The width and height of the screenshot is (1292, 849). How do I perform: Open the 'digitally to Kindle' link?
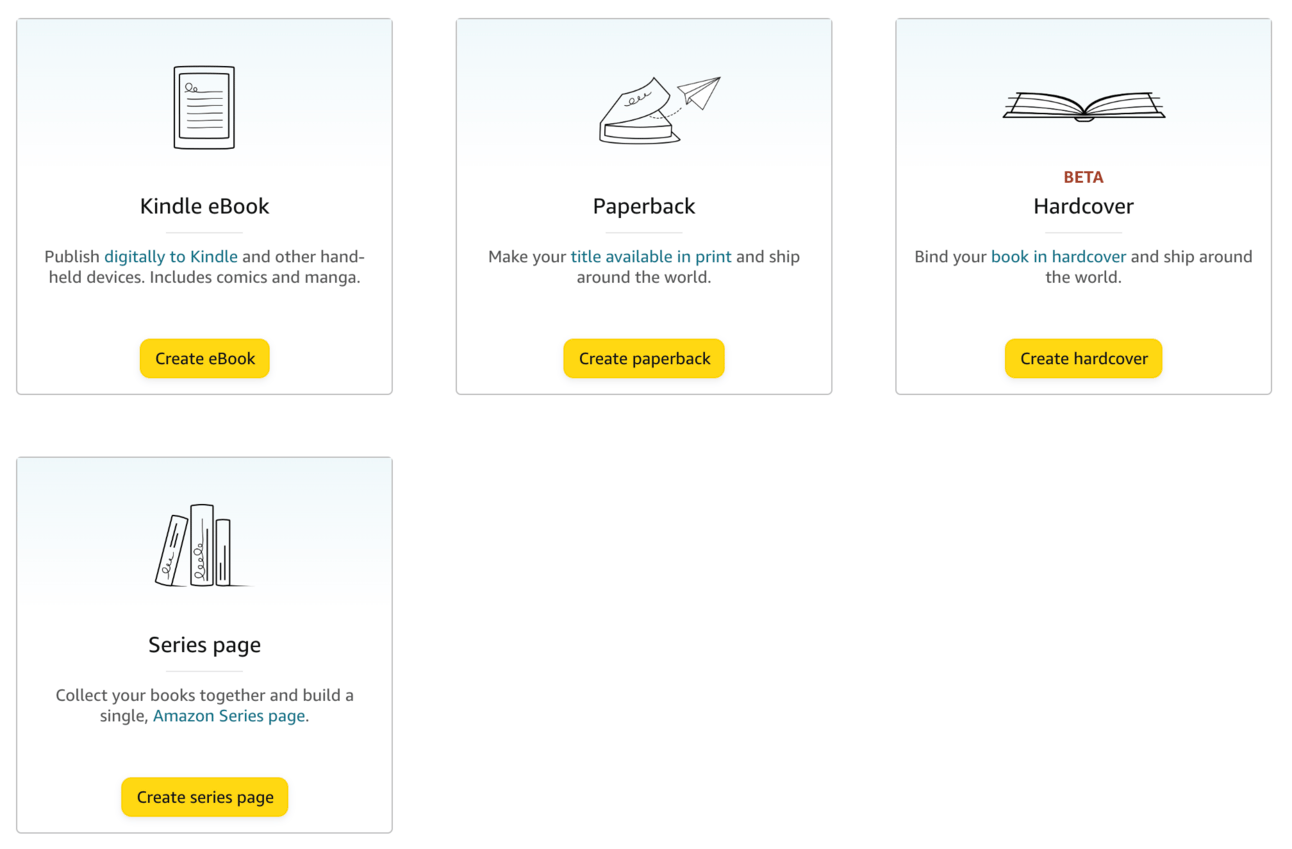point(171,257)
